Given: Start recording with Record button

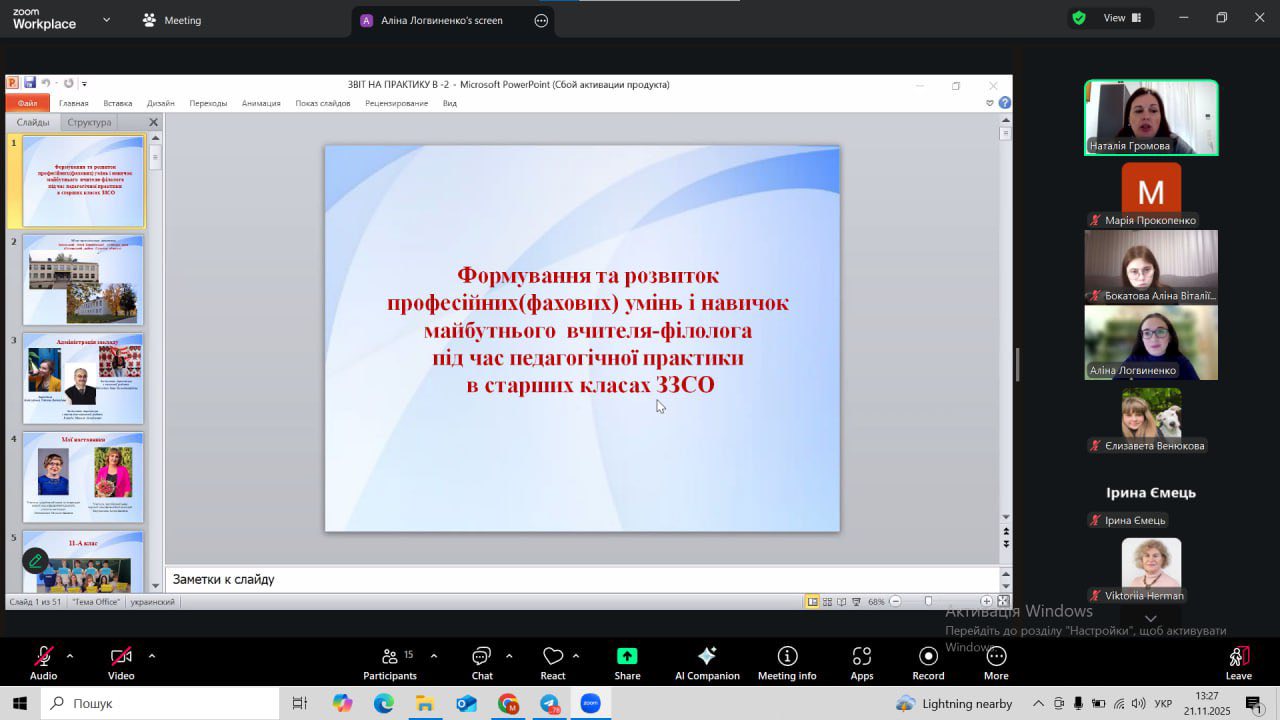Looking at the screenshot, I should 928,663.
